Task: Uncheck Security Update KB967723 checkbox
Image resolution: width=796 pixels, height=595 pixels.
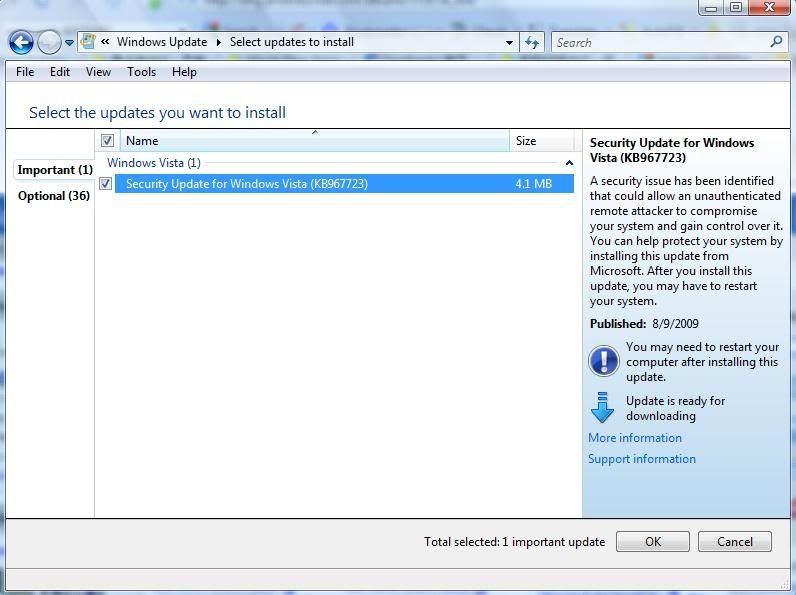Action: pos(106,183)
